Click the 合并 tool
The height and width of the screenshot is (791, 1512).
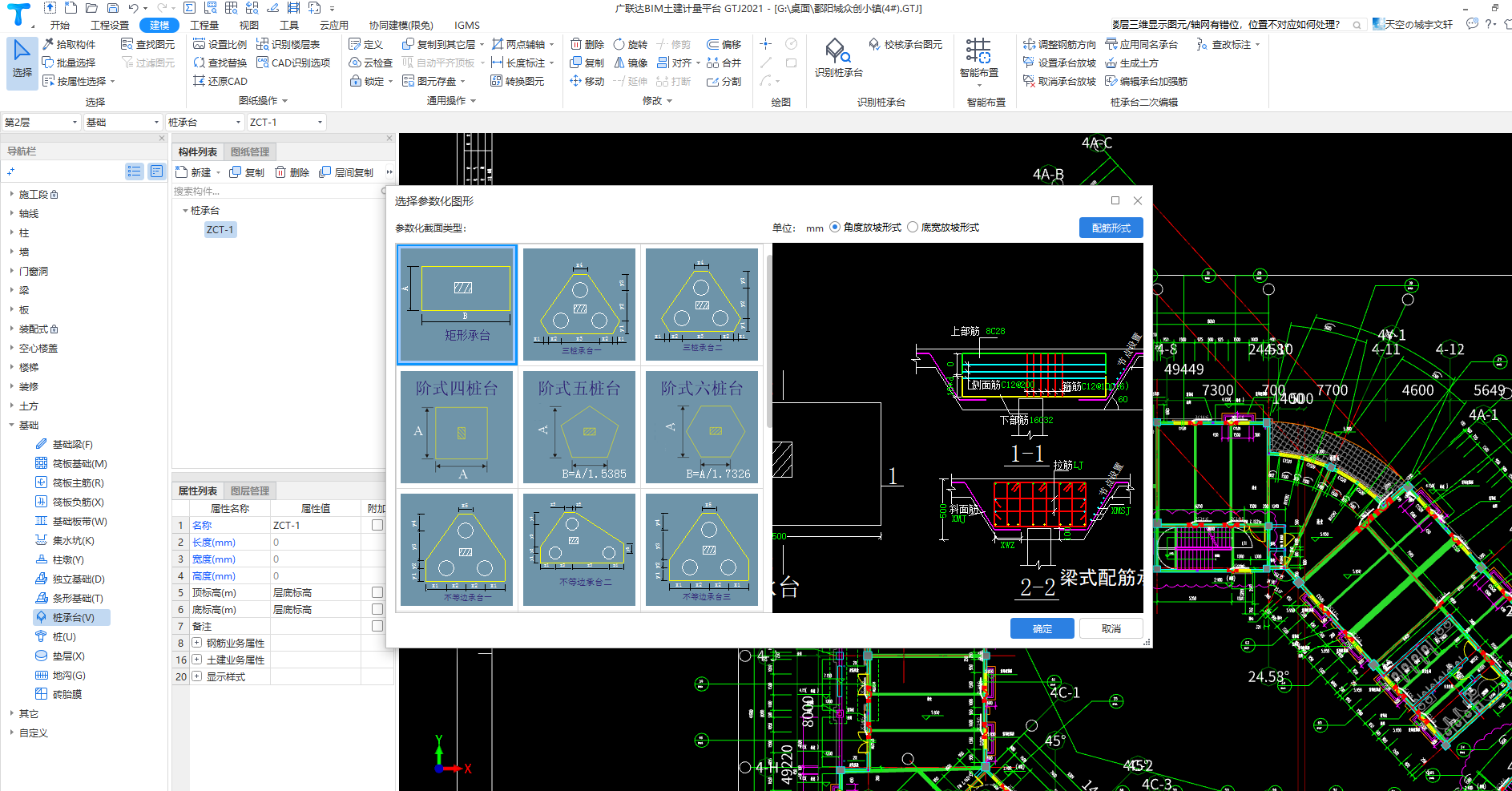coord(724,63)
